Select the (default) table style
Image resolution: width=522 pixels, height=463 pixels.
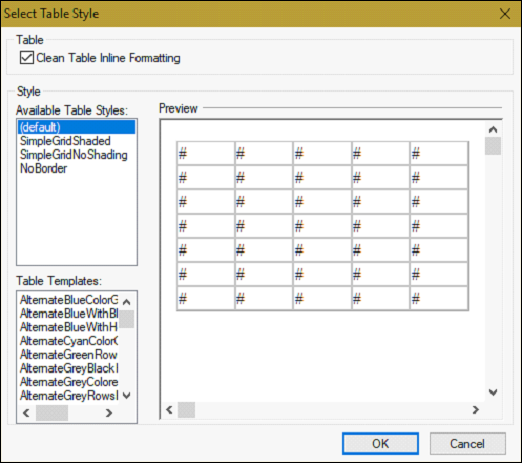(77, 127)
